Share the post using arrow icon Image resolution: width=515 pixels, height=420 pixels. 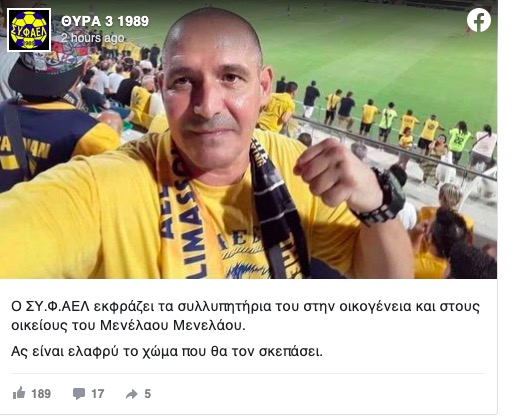[131, 394]
